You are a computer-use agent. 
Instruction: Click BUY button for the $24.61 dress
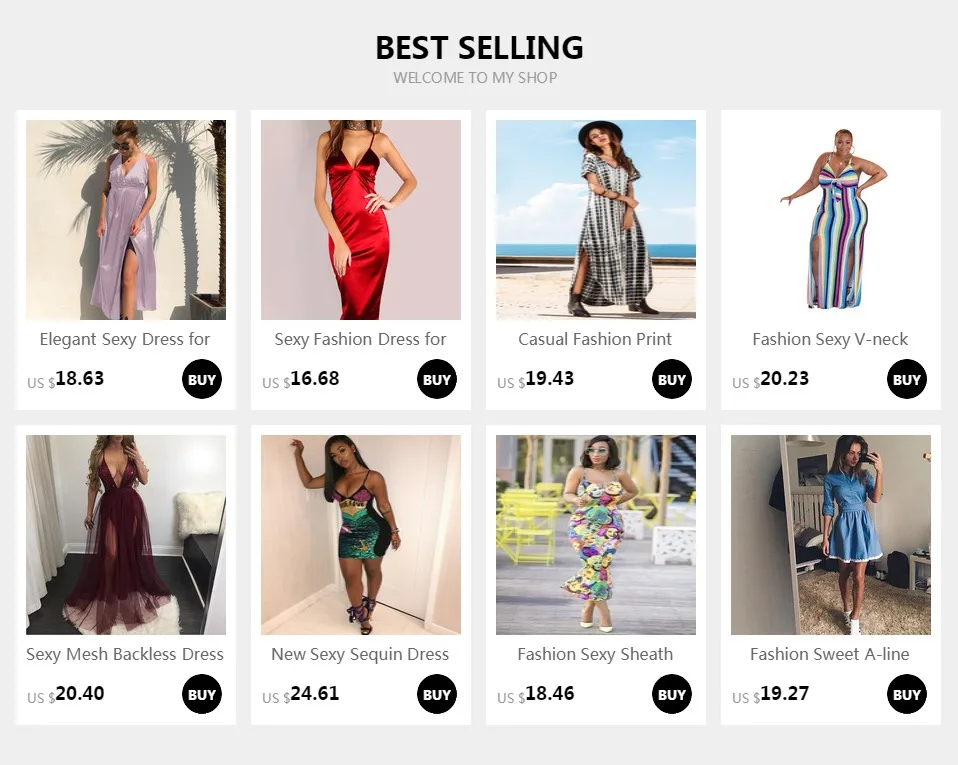click(437, 694)
